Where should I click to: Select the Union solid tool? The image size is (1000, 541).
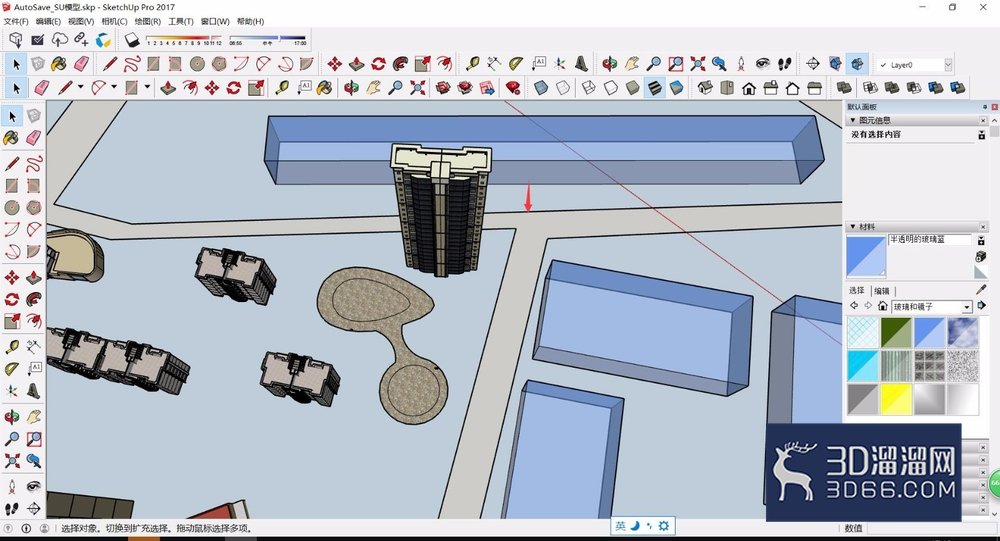pyautogui.click(x=892, y=87)
